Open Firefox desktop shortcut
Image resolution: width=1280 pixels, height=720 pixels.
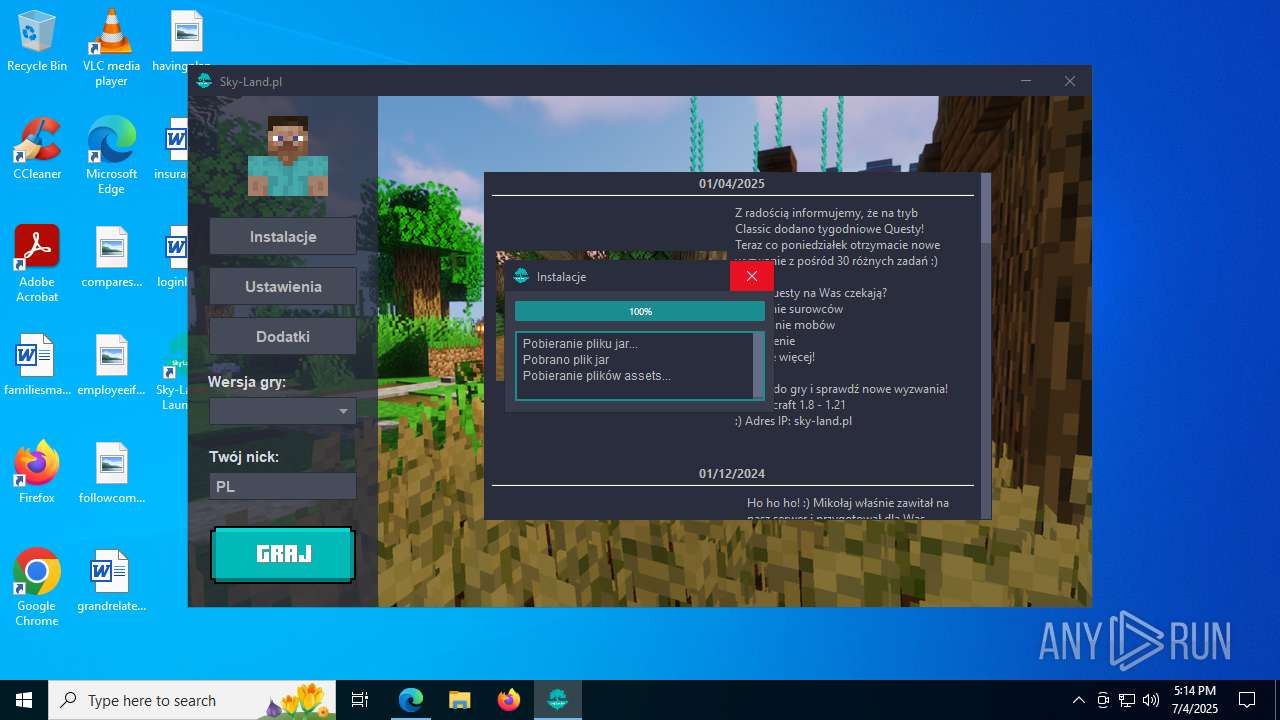[x=37, y=473]
